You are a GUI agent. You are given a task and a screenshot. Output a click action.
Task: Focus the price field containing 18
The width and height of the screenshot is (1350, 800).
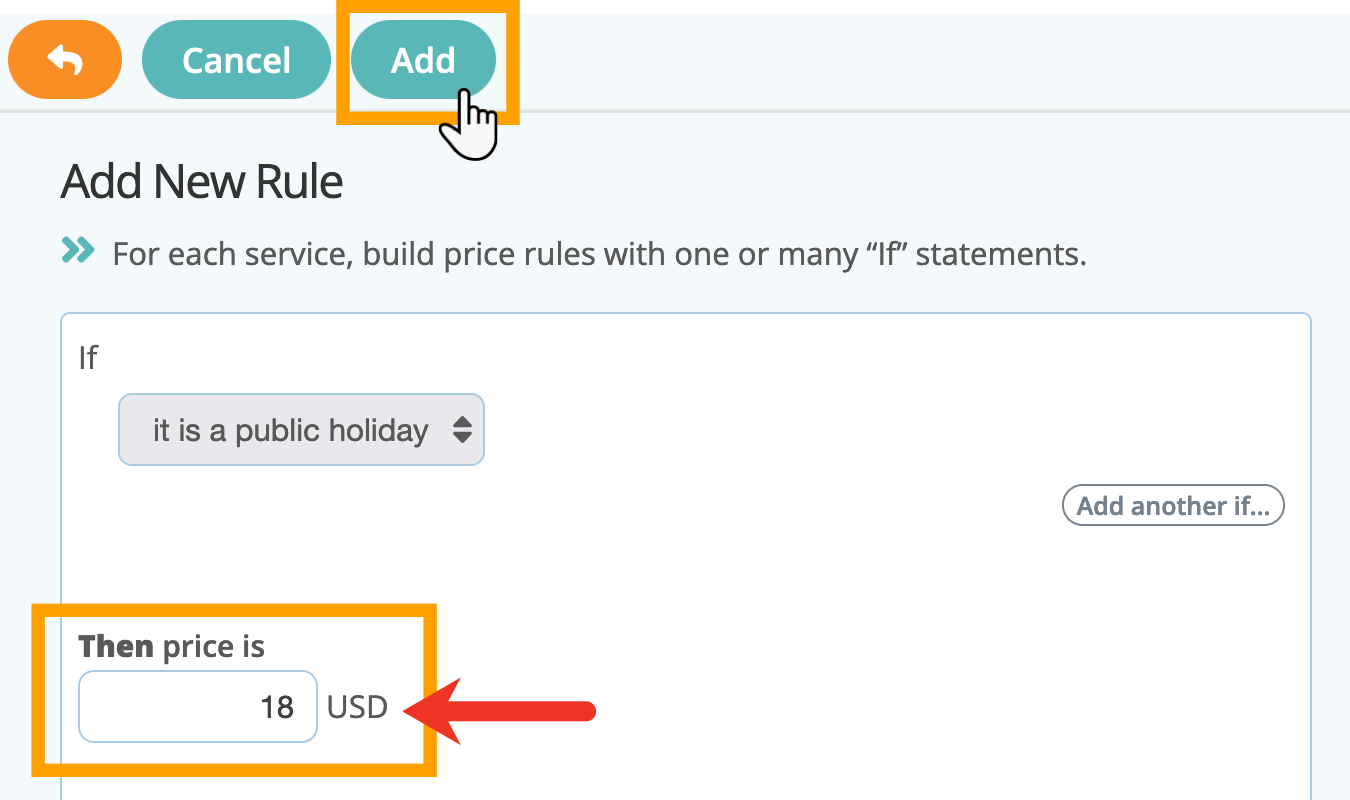pos(198,707)
